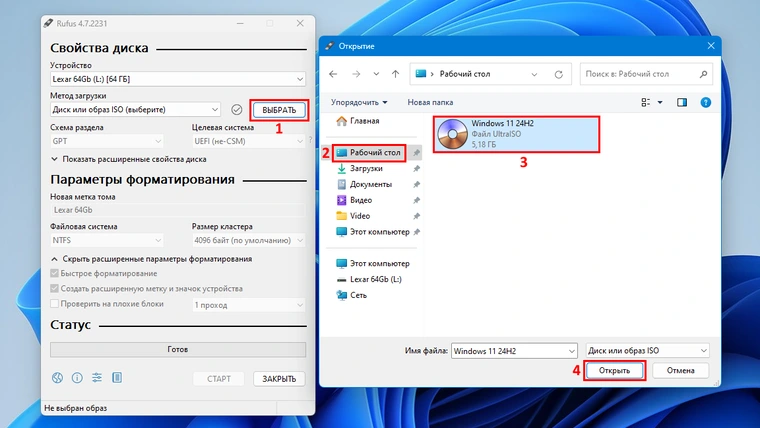Select the Windows 11 24H2 file
The height and width of the screenshot is (428, 760).
[517, 133]
